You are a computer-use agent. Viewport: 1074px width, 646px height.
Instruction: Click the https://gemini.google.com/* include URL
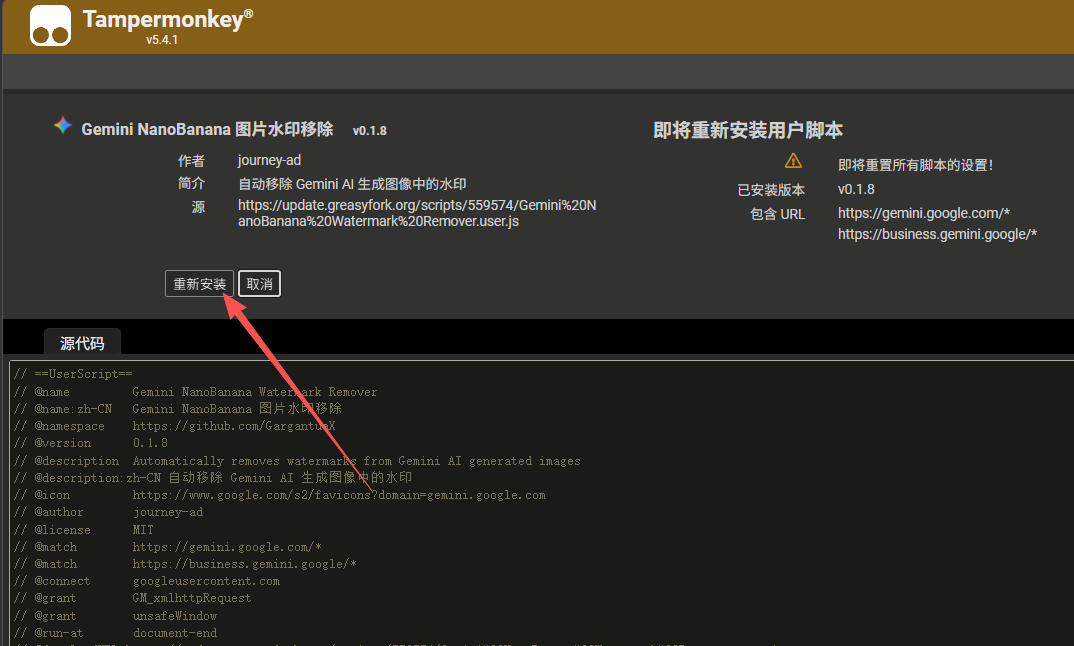[923, 213]
